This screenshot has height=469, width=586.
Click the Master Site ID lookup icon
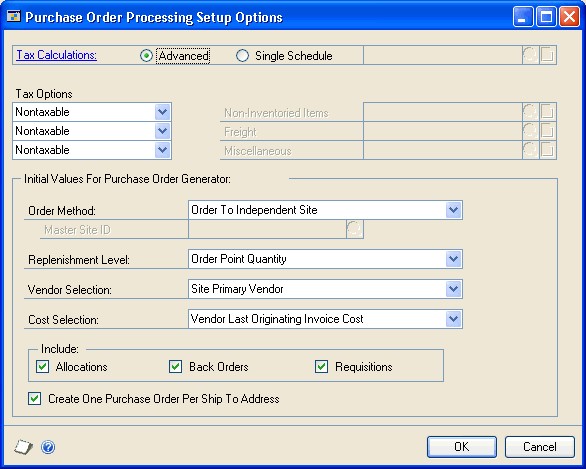pyautogui.click(x=355, y=229)
